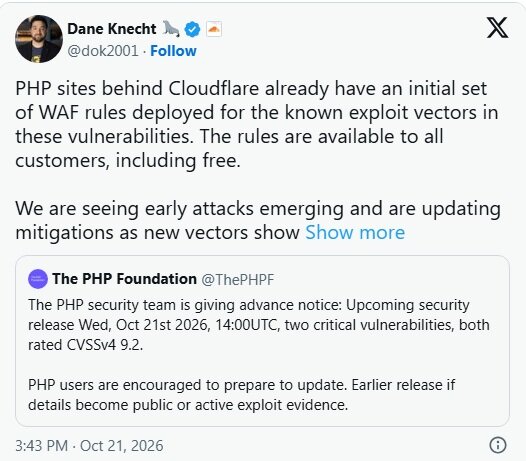Click the quoted text about preparing to update
Screen dimensions: 526x461
click(242, 395)
